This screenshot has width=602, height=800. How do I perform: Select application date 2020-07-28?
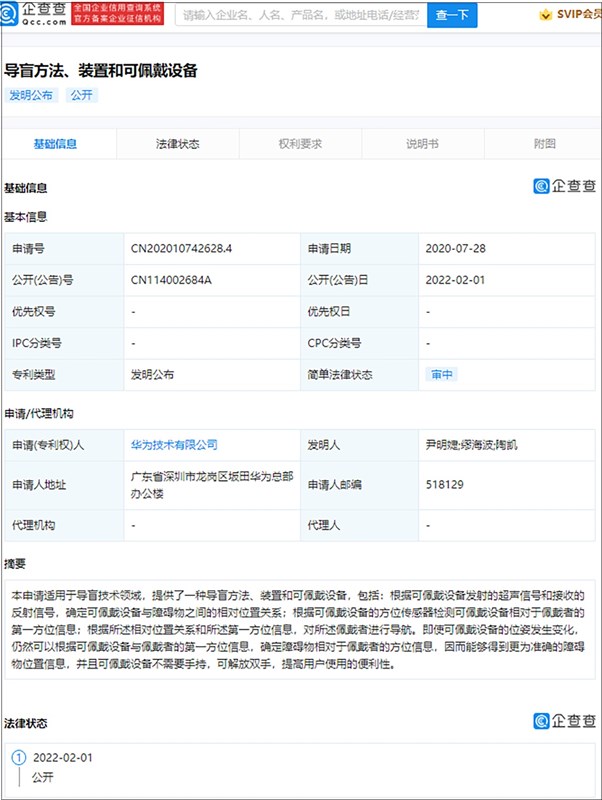coord(456,248)
